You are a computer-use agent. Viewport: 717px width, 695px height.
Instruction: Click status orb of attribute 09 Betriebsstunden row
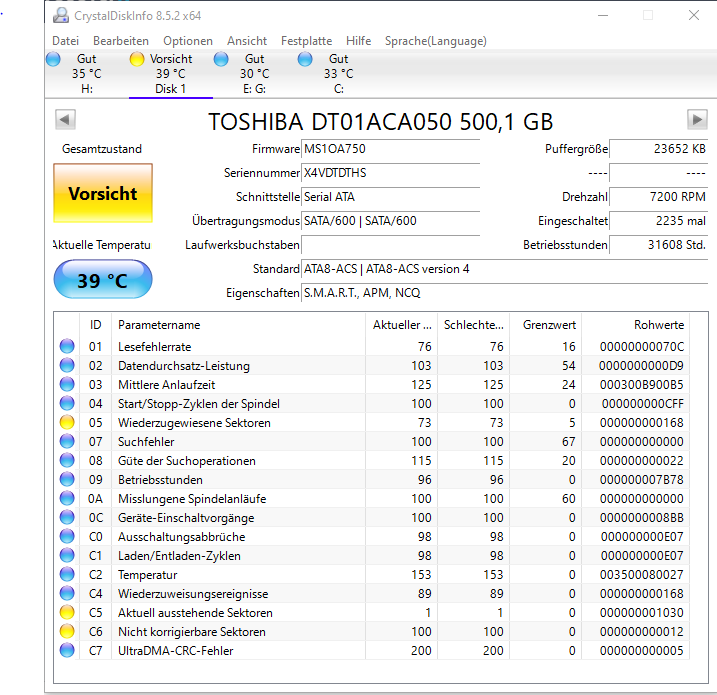67,479
